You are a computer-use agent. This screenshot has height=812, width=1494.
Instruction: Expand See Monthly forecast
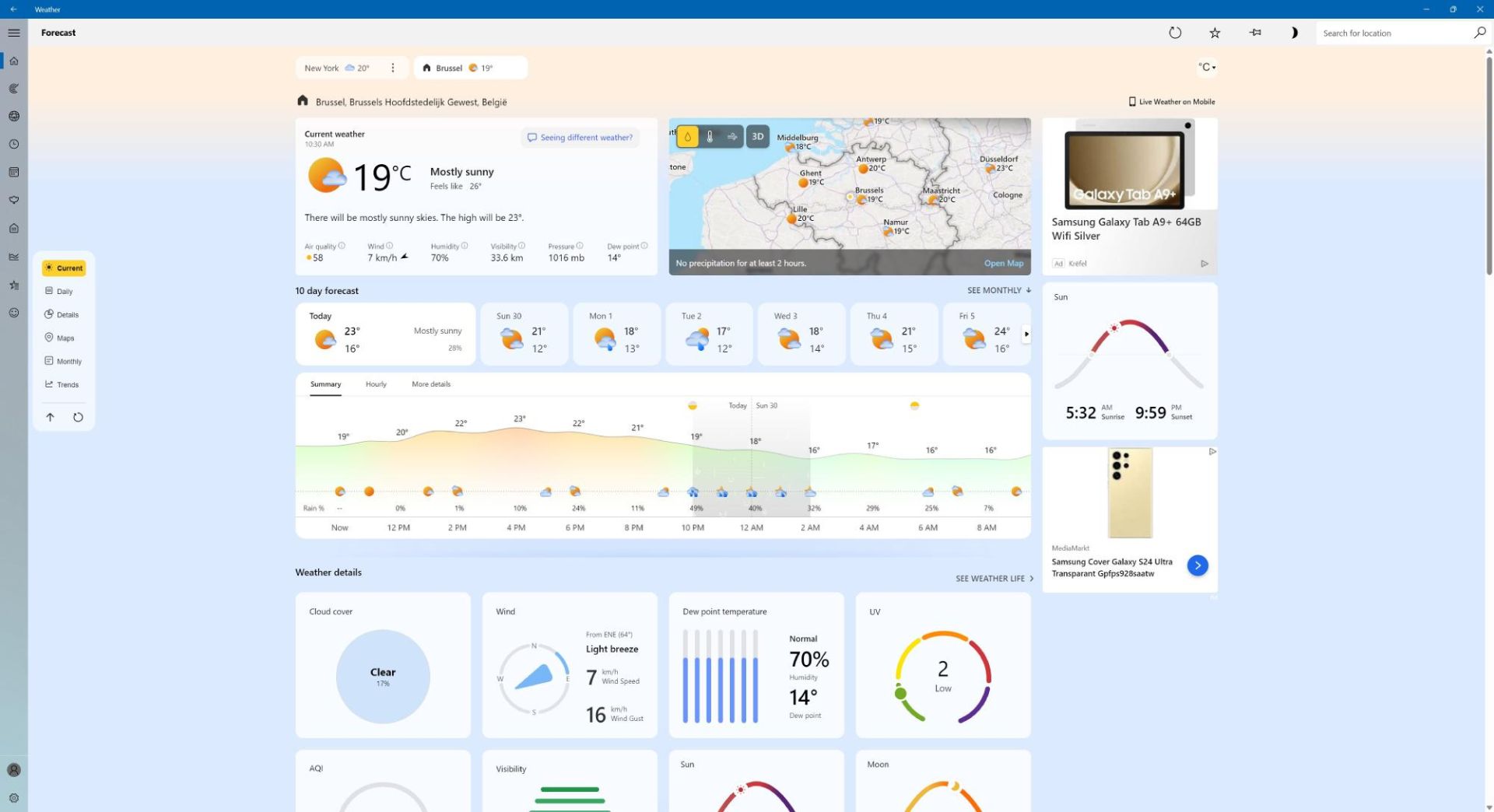click(x=998, y=290)
